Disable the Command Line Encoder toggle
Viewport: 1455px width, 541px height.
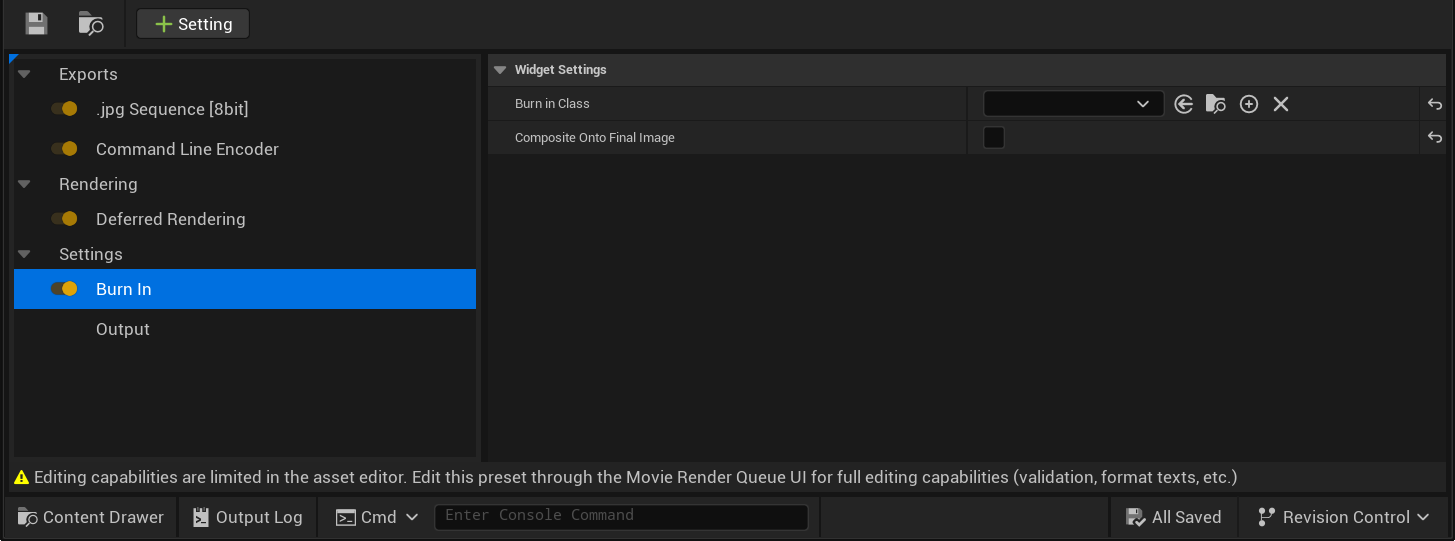tap(65, 149)
